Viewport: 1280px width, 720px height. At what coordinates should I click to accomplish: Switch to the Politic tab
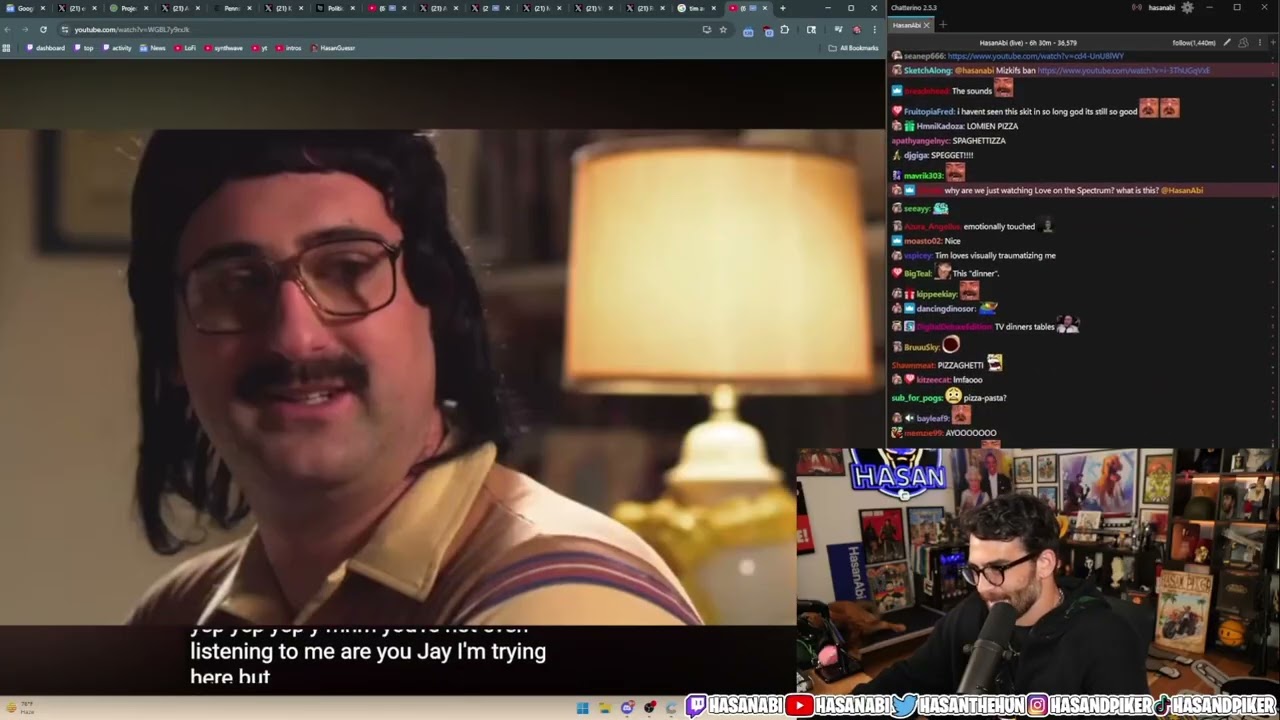click(x=334, y=8)
